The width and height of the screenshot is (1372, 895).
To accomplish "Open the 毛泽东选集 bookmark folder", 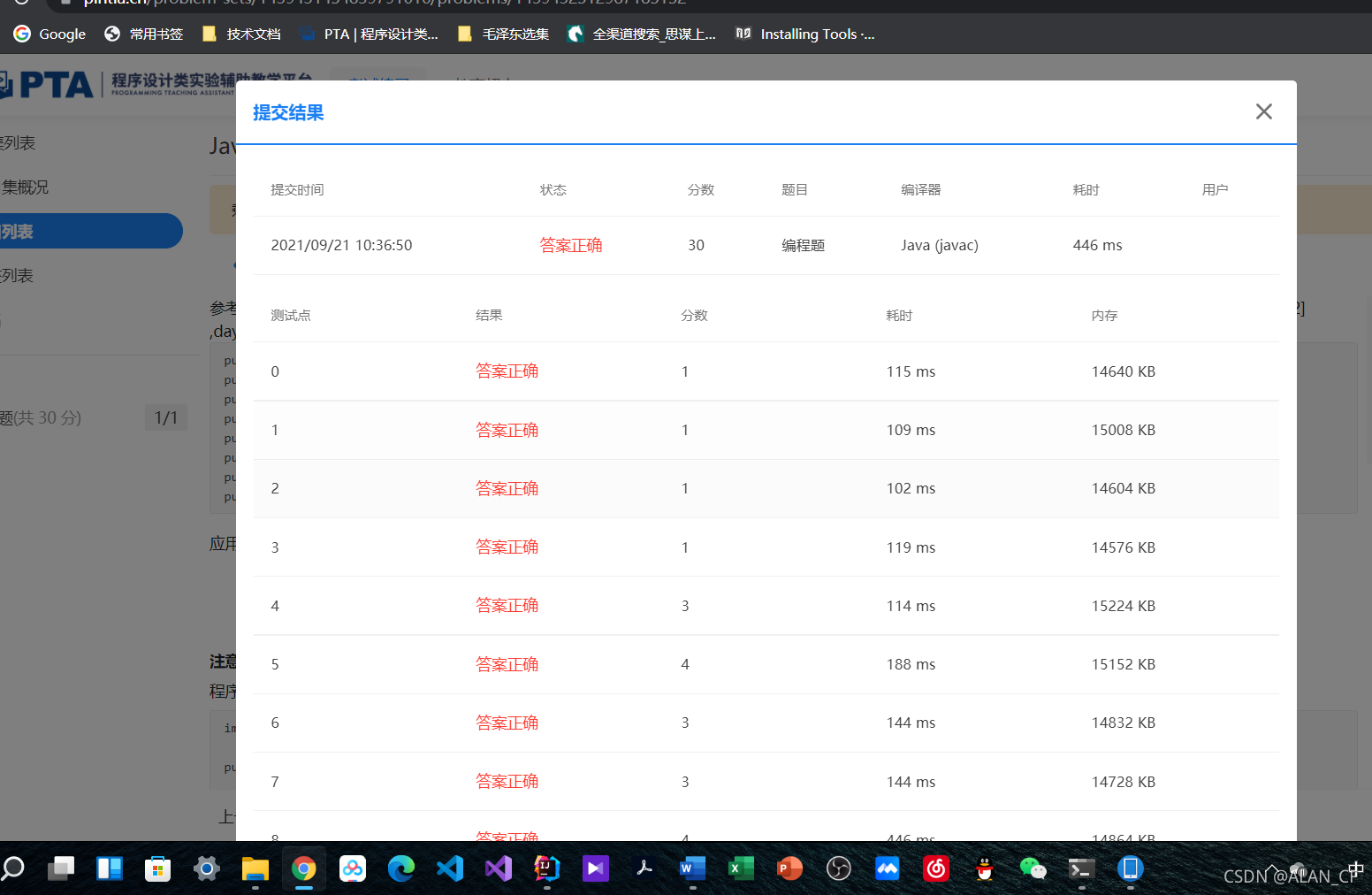I will (503, 34).
